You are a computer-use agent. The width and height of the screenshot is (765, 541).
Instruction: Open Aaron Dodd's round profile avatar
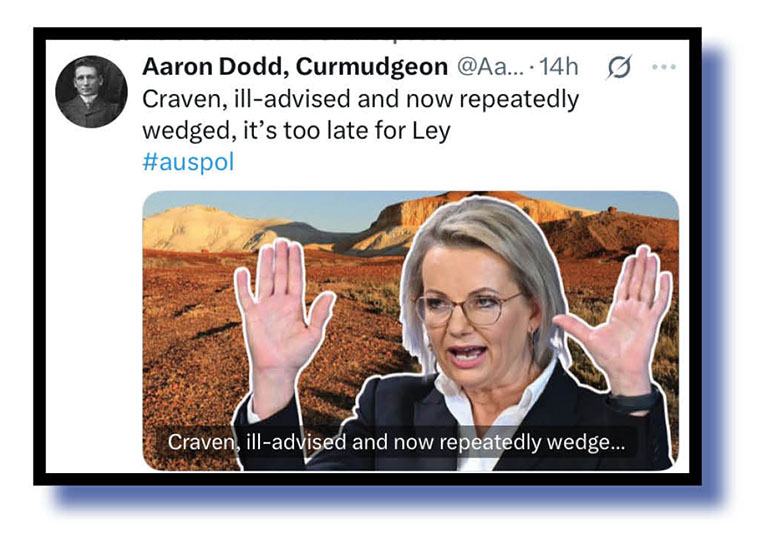click(x=91, y=92)
